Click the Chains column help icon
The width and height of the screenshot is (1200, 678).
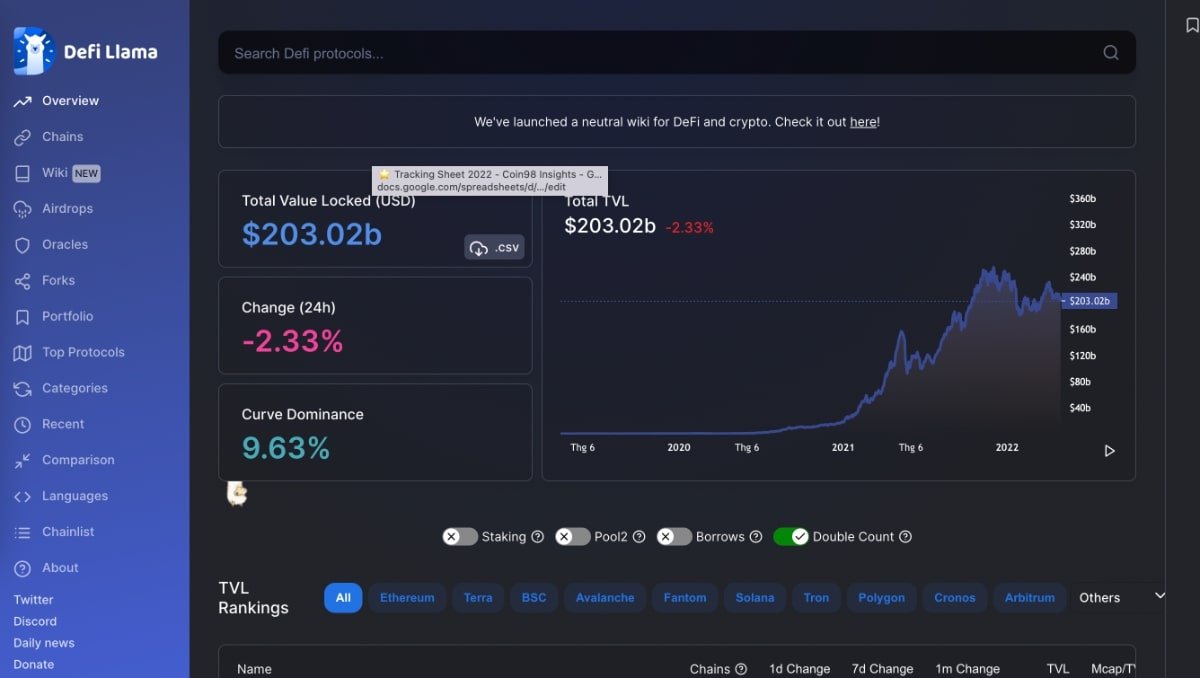[741, 669]
